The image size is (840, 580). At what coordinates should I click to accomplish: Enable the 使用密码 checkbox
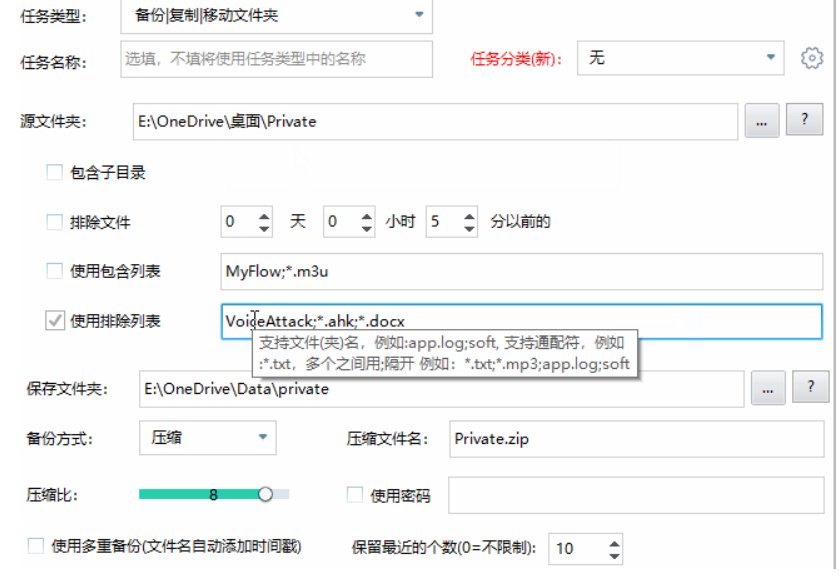[x=355, y=493]
